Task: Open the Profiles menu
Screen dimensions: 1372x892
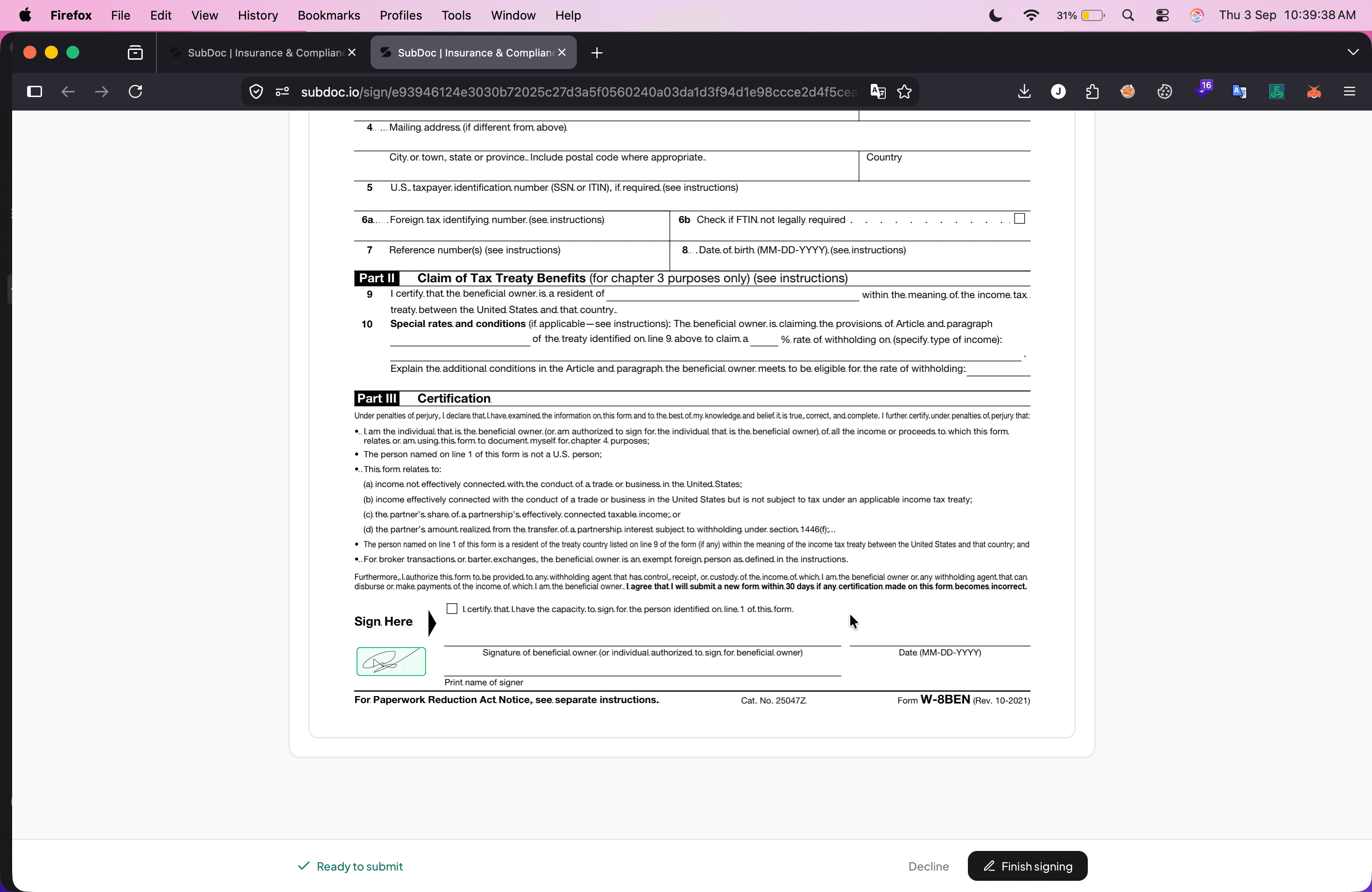Action: click(401, 15)
